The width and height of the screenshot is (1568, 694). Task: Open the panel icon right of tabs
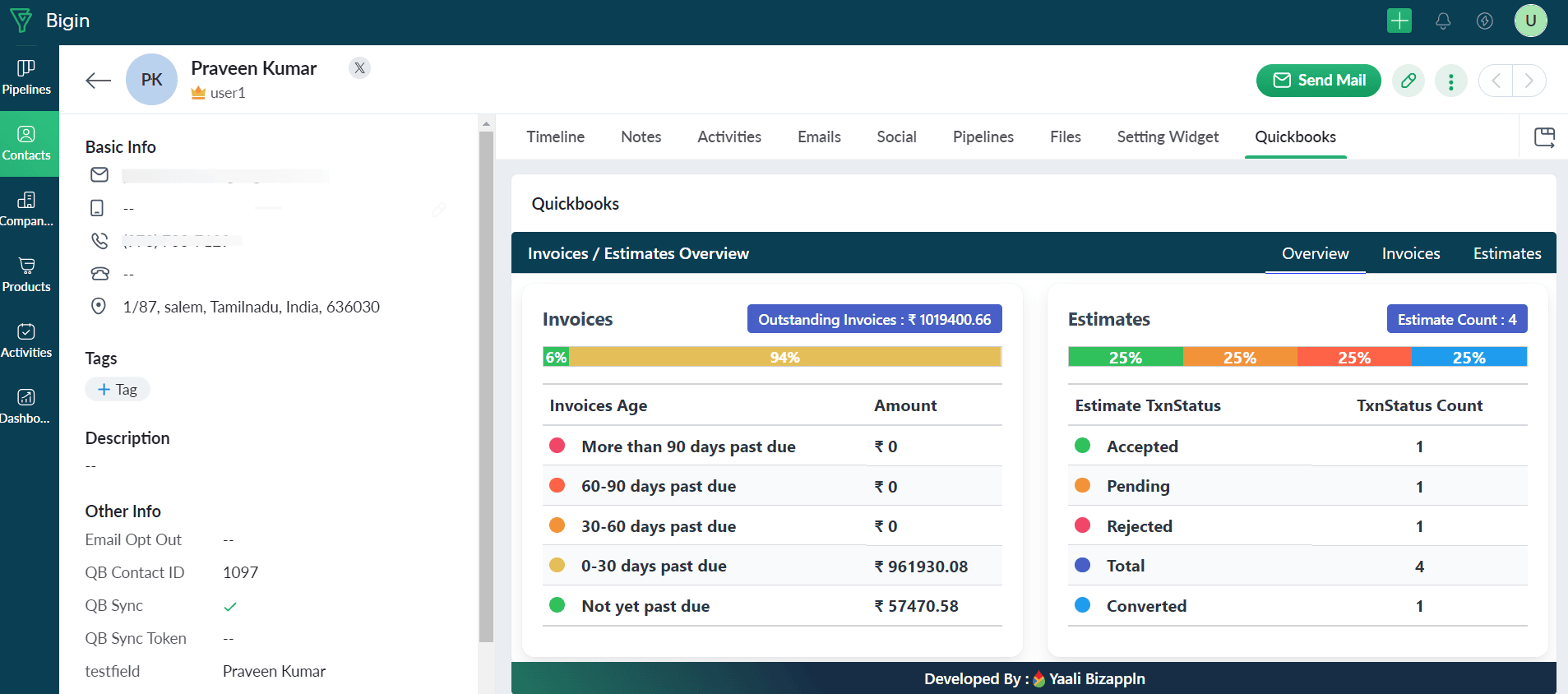(x=1544, y=137)
